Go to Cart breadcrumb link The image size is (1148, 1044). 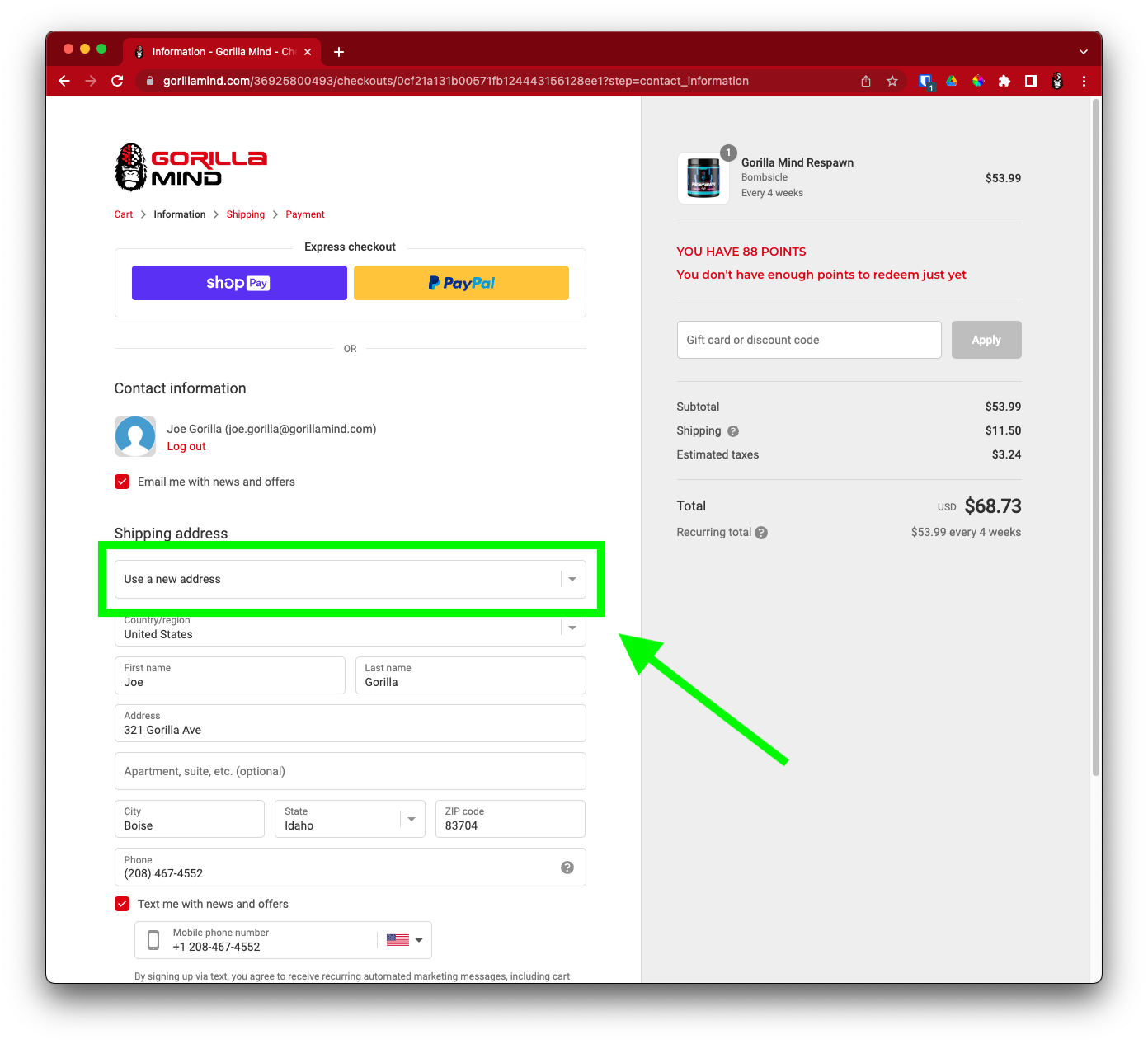[x=123, y=214]
